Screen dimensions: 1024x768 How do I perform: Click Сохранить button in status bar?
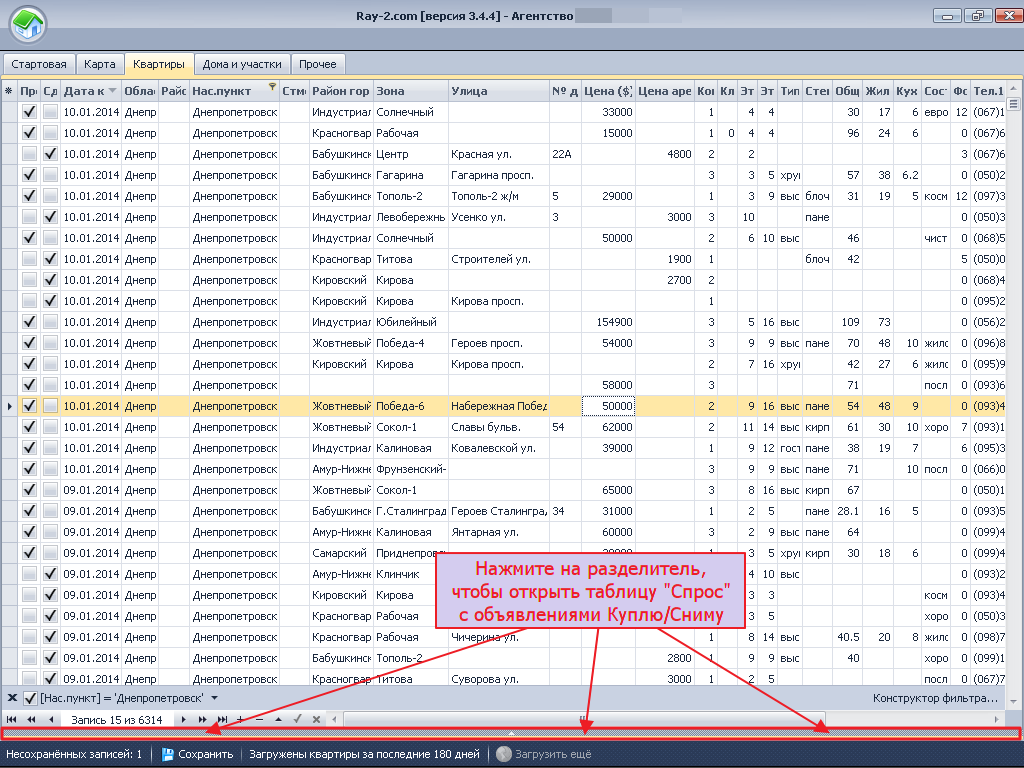point(198,754)
